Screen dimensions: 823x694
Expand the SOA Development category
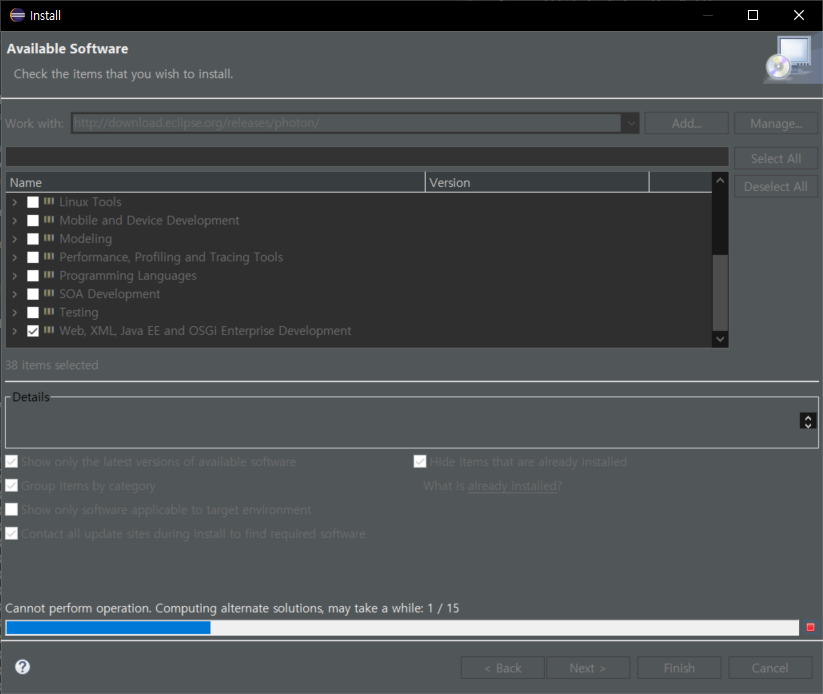click(15, 294)
